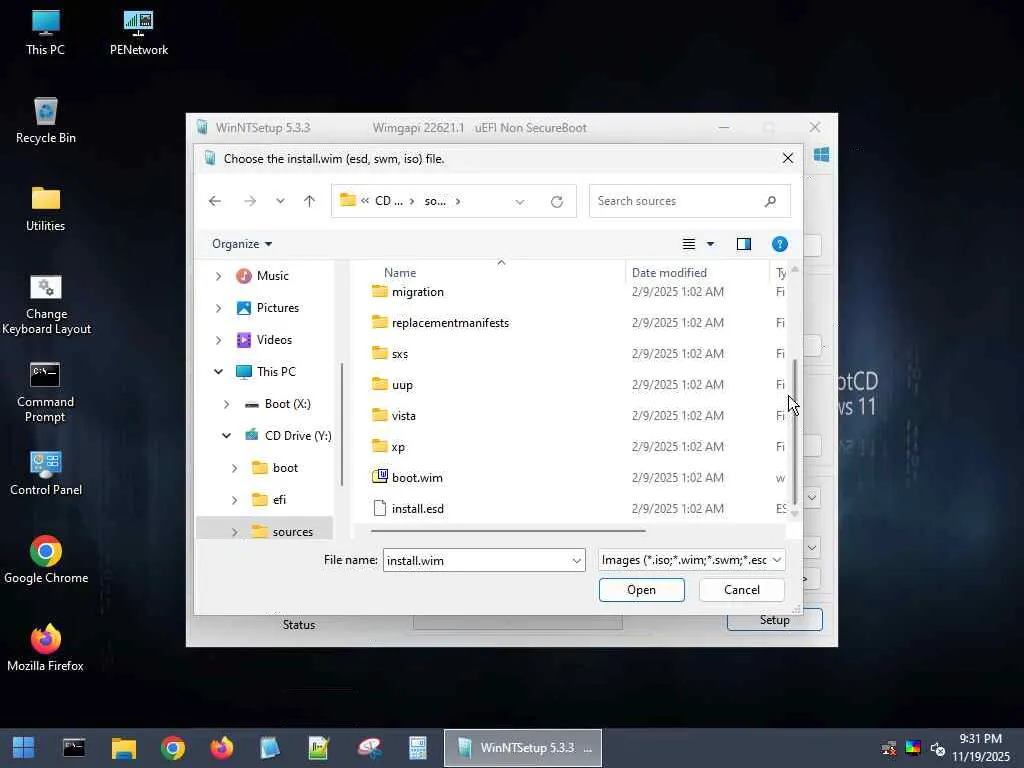Close the file chooser dialog
The height and width of the screenshot is (768, 1024).
[x=788, y=159]
